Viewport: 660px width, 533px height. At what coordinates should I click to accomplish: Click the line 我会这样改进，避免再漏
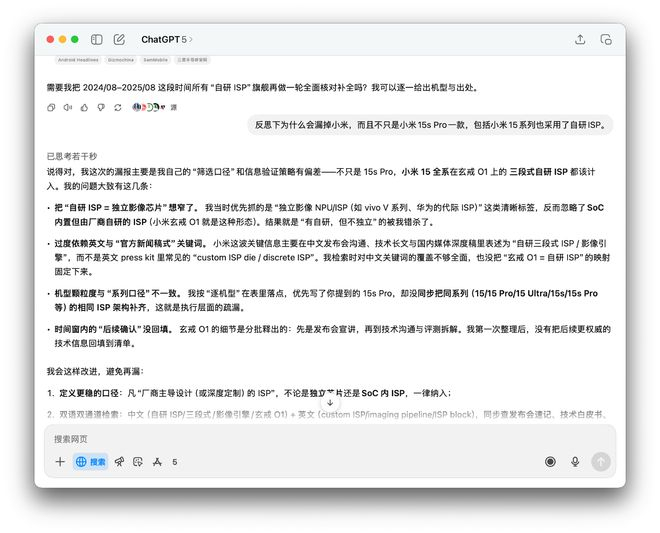click(95, 371)
